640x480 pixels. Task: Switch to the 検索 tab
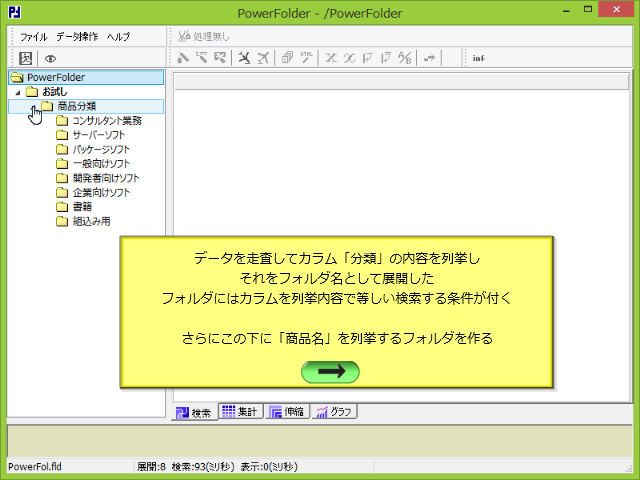pyautogui.click(x=194, y=413)
